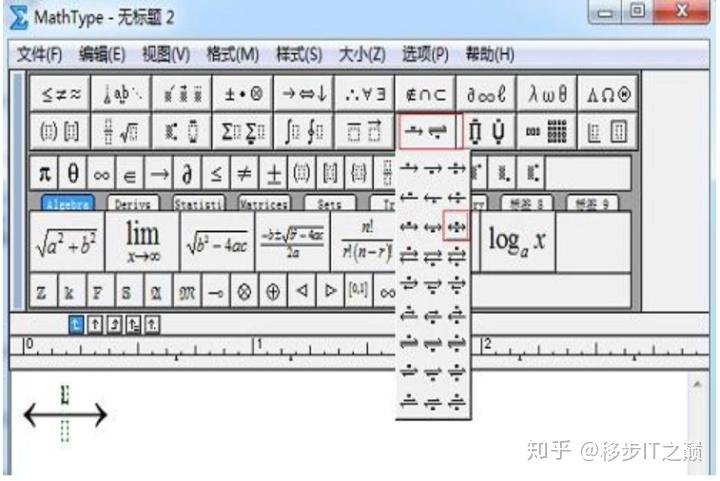The height and width of the screenshot is (481, 720).
Task: Open the 样式(S) menu
Action: click(299, 55)
